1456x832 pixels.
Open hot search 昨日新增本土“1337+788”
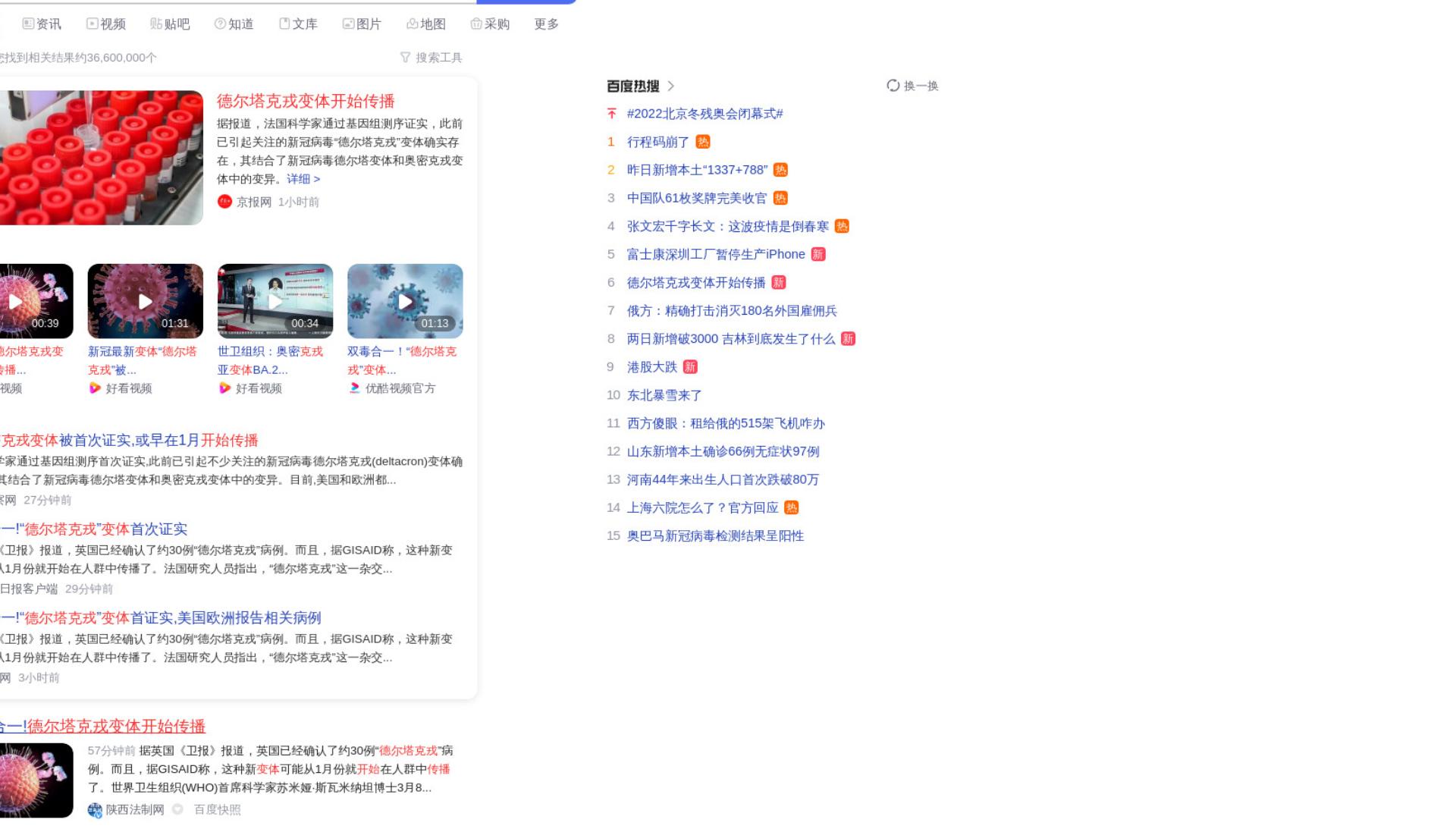pyautogui.click(x=698, y=170)
